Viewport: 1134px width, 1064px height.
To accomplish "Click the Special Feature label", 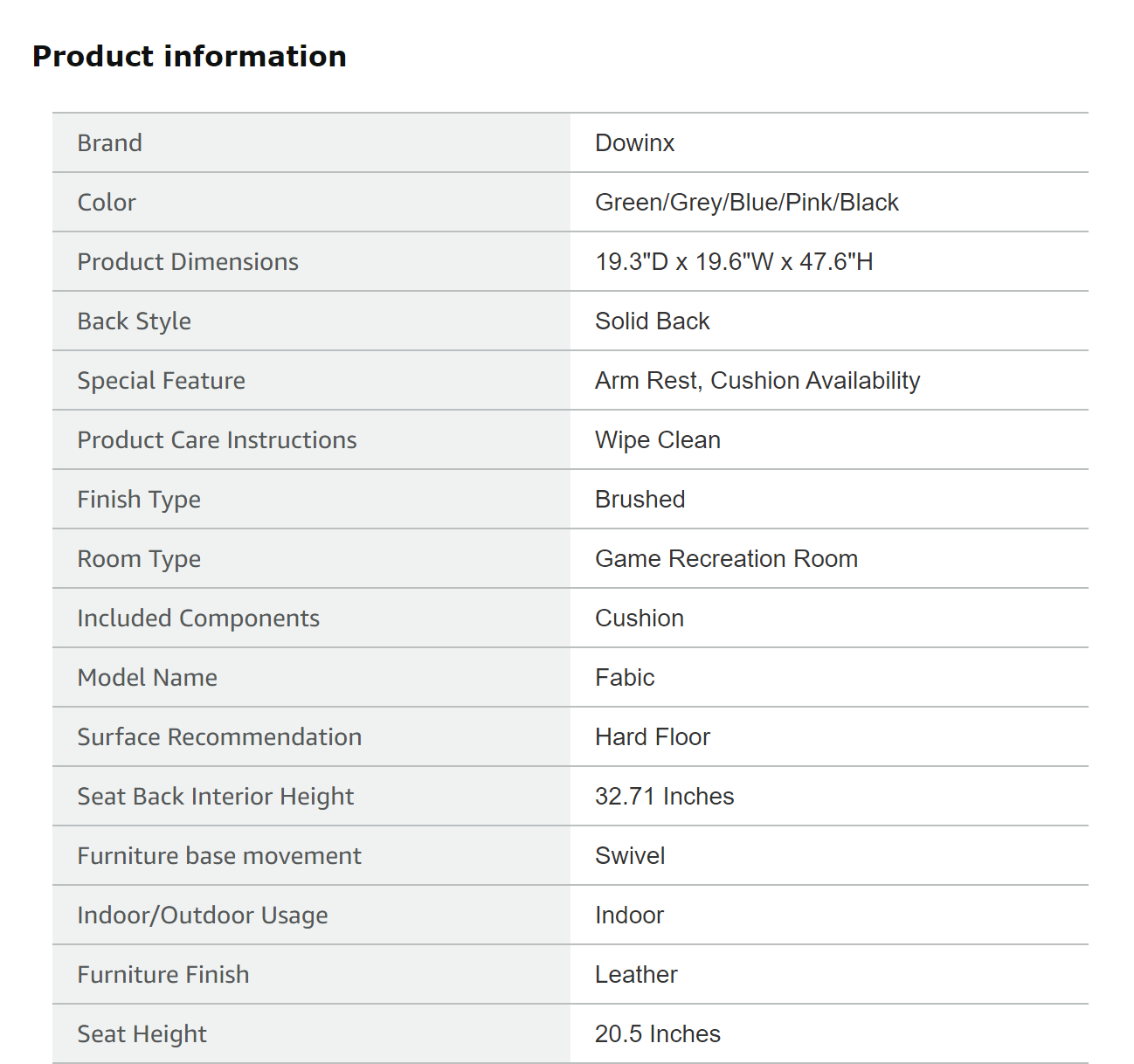I will (161, 381).
